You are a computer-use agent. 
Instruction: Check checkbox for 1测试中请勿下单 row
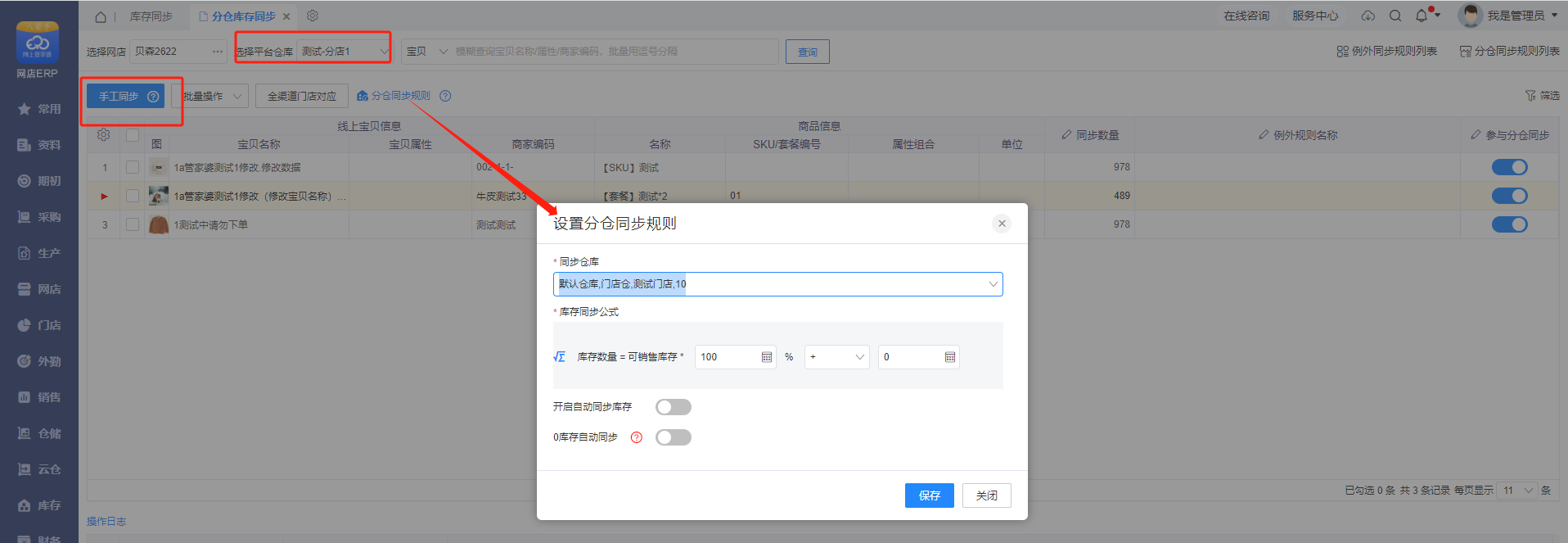point(132,224)
